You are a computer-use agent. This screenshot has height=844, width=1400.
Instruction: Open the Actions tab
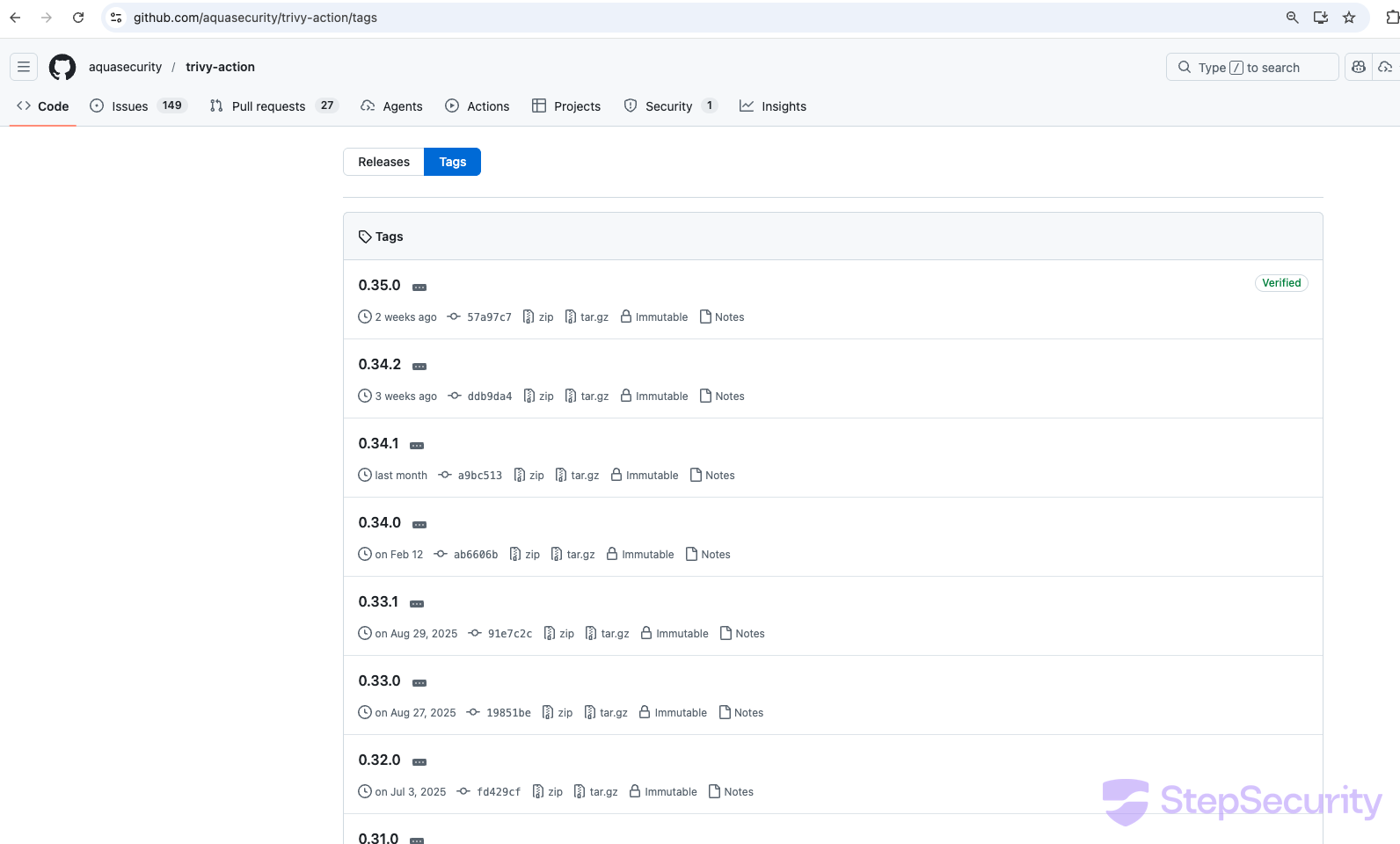[478, 106]
